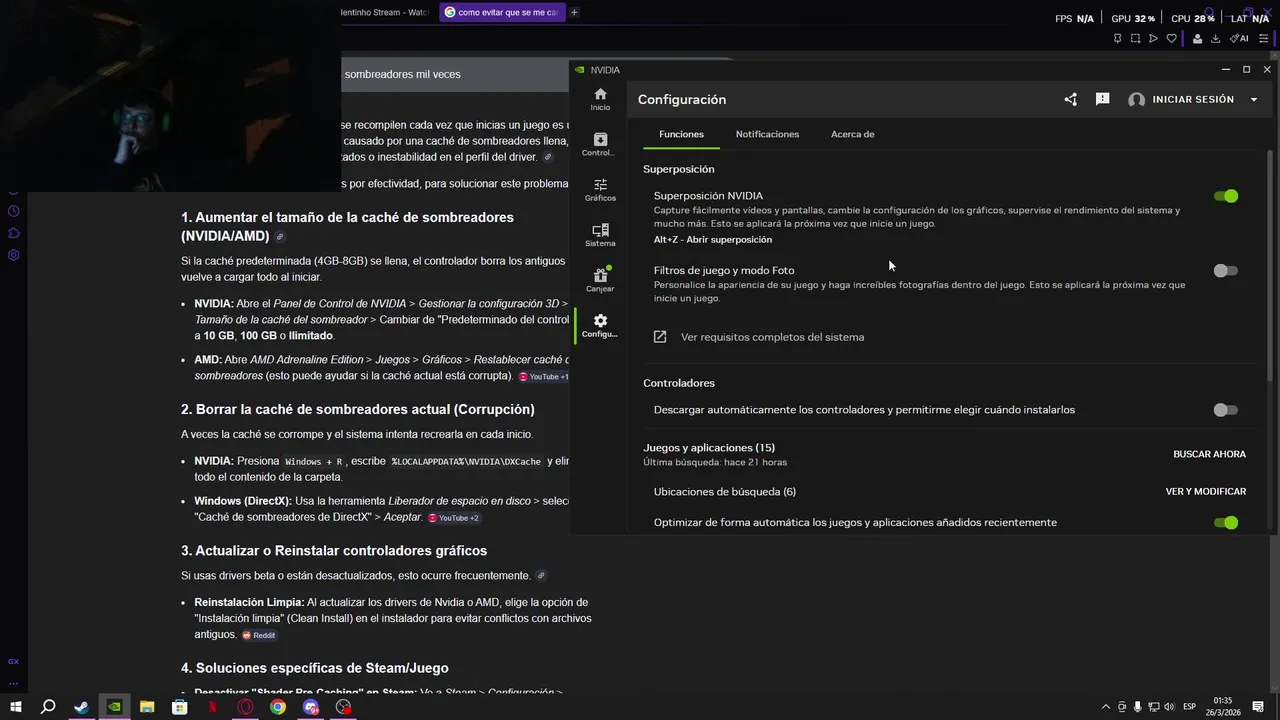Click BUSCAR AHORA for games and apps

tap(1209, 454)
